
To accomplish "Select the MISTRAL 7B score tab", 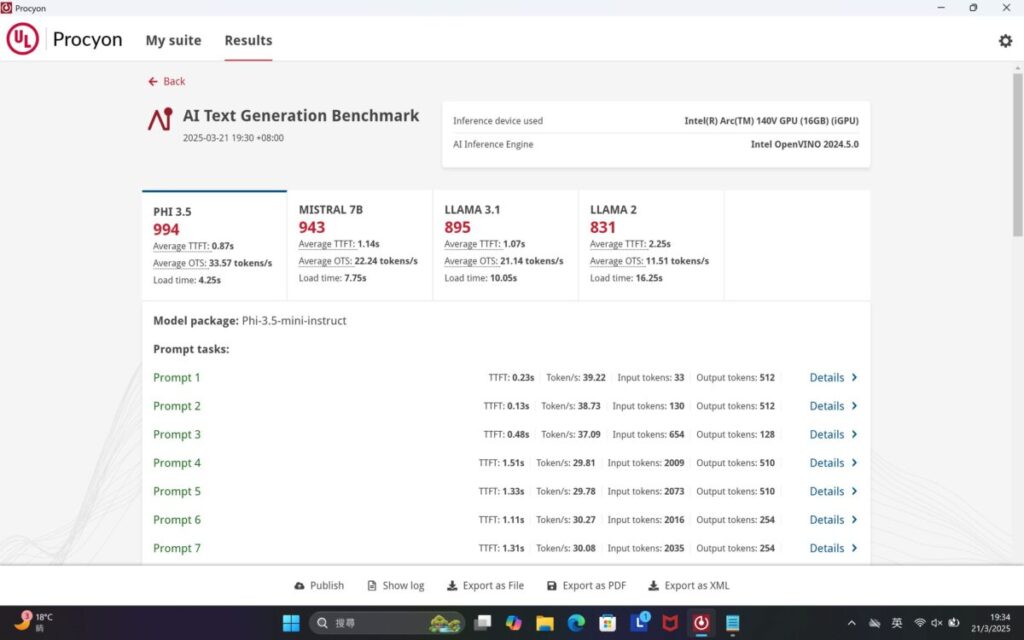I will click(x=360, y=246).
